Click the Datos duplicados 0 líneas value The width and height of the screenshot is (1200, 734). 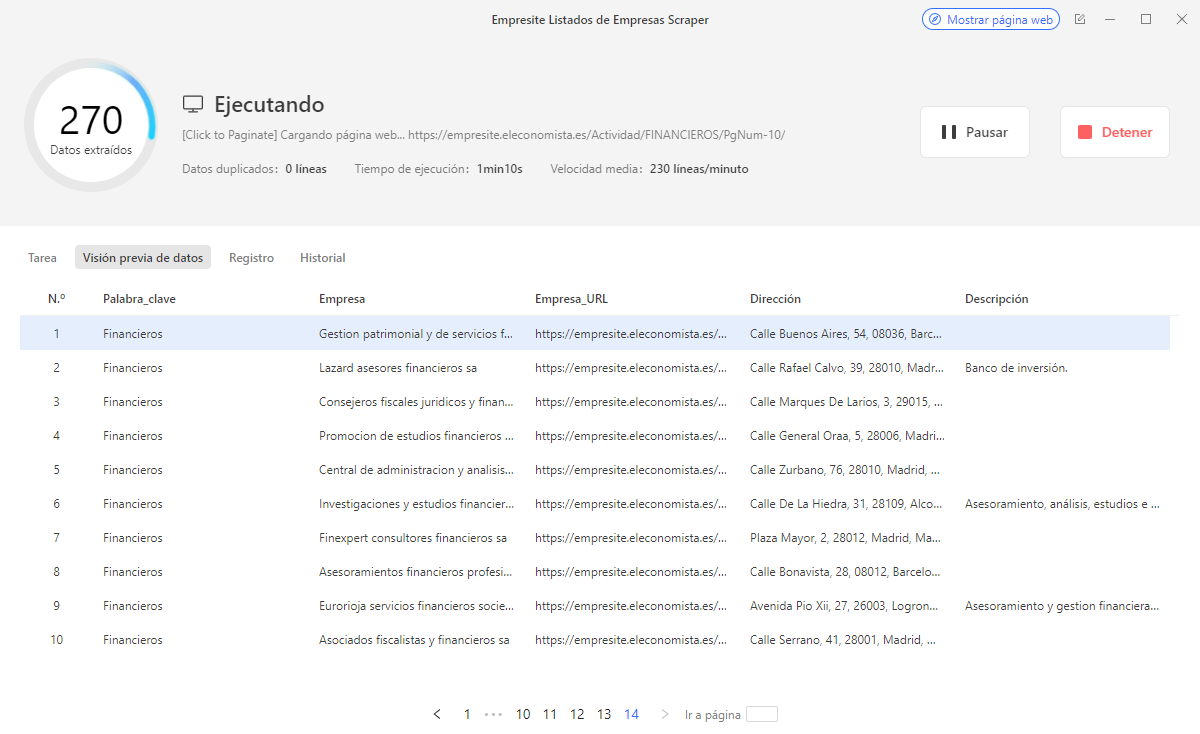click(x=306, y=169)
